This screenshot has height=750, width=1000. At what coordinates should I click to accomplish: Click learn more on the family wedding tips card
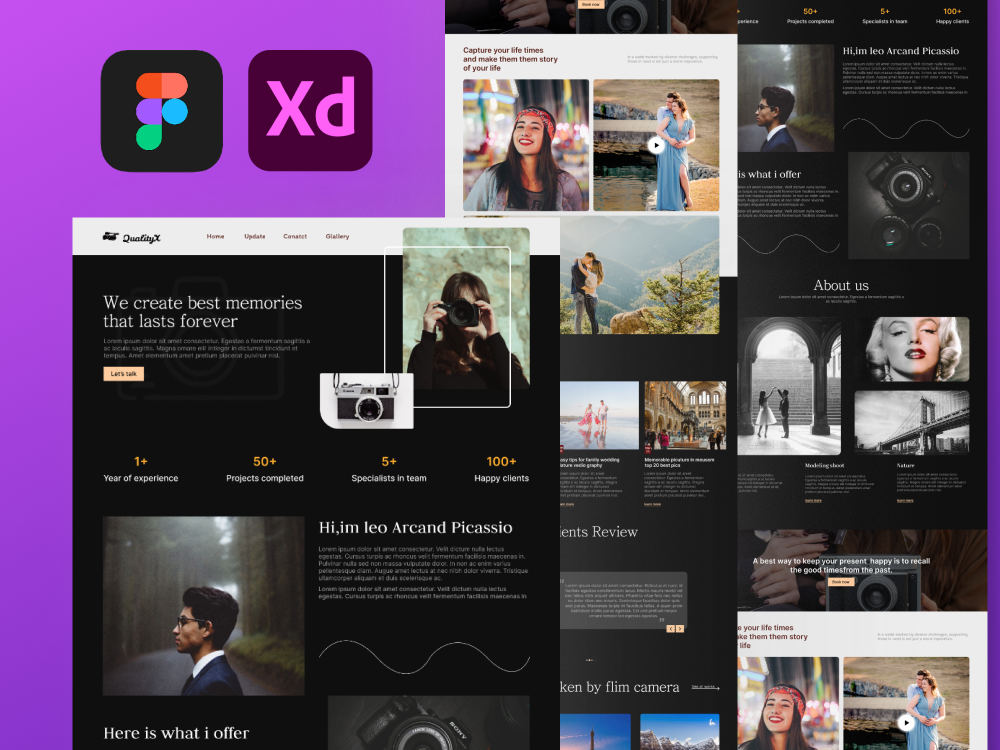pyautogui.click(x=567, y=504)
